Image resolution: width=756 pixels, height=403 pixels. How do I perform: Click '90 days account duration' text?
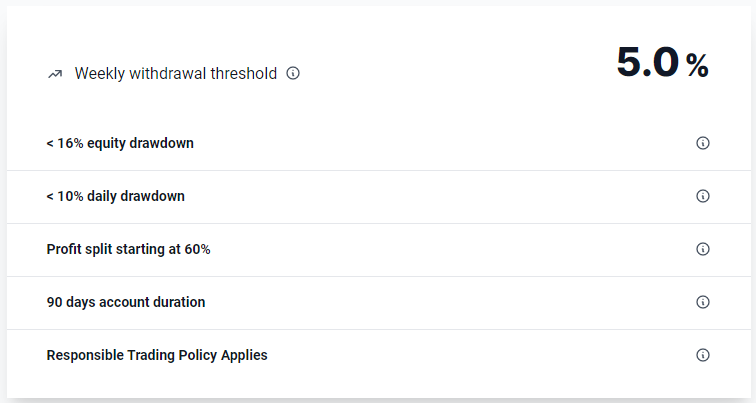click(x=125, y=302)
